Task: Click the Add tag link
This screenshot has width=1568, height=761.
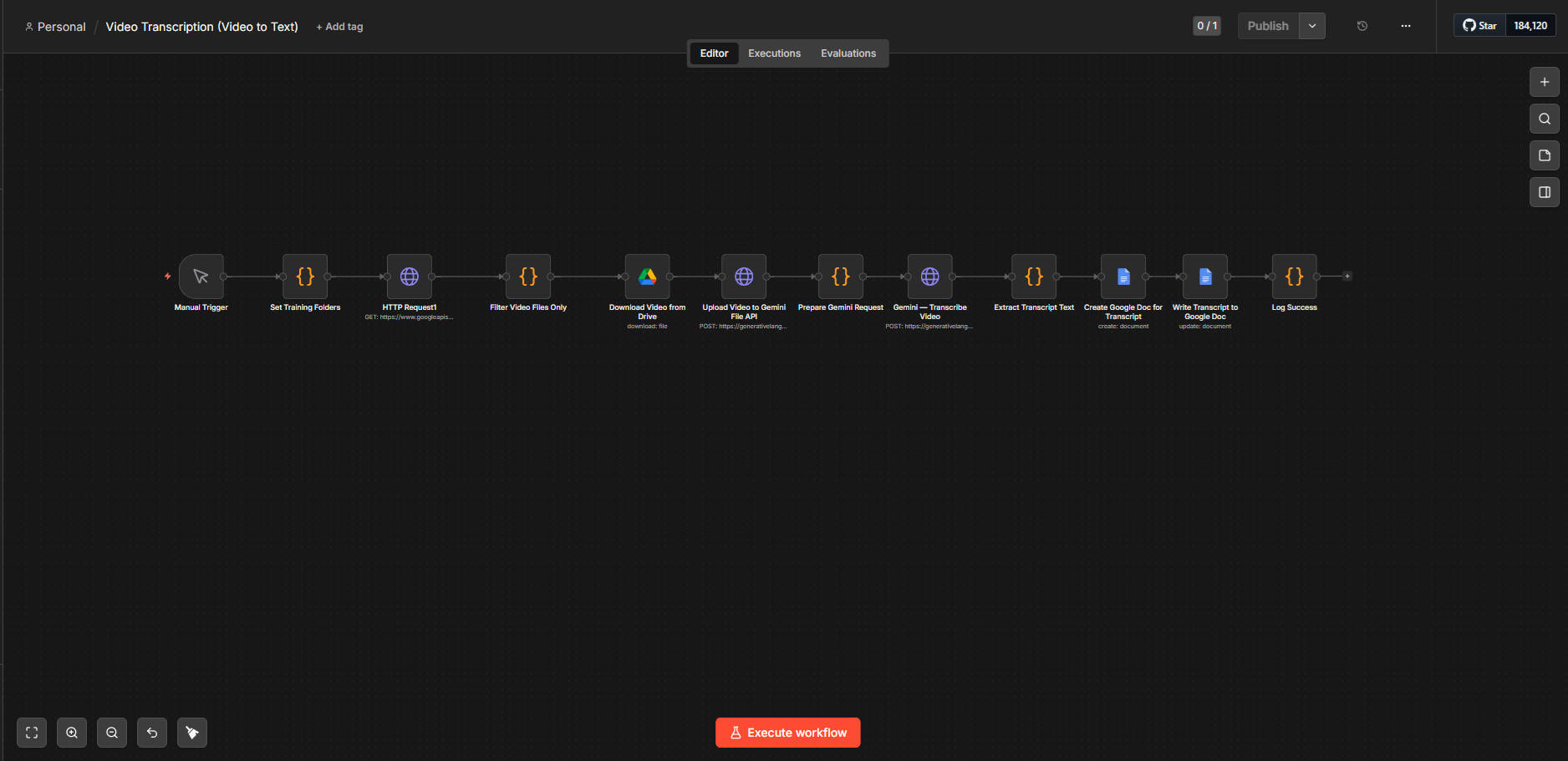Action: point(339,27)
